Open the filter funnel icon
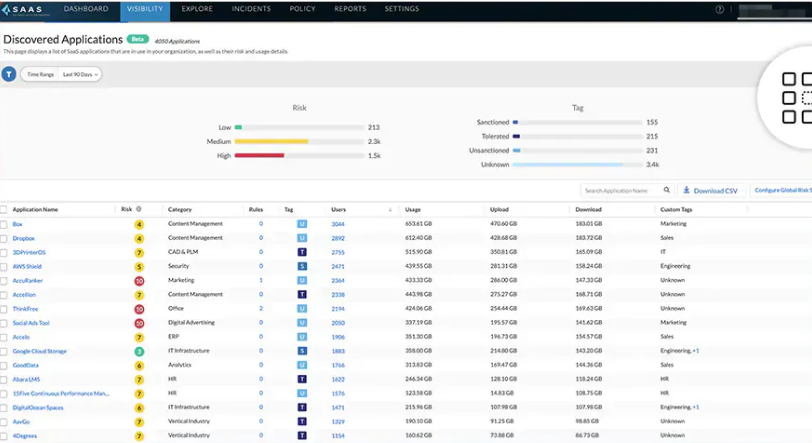 pyautogui.click(x=9, y=74)
